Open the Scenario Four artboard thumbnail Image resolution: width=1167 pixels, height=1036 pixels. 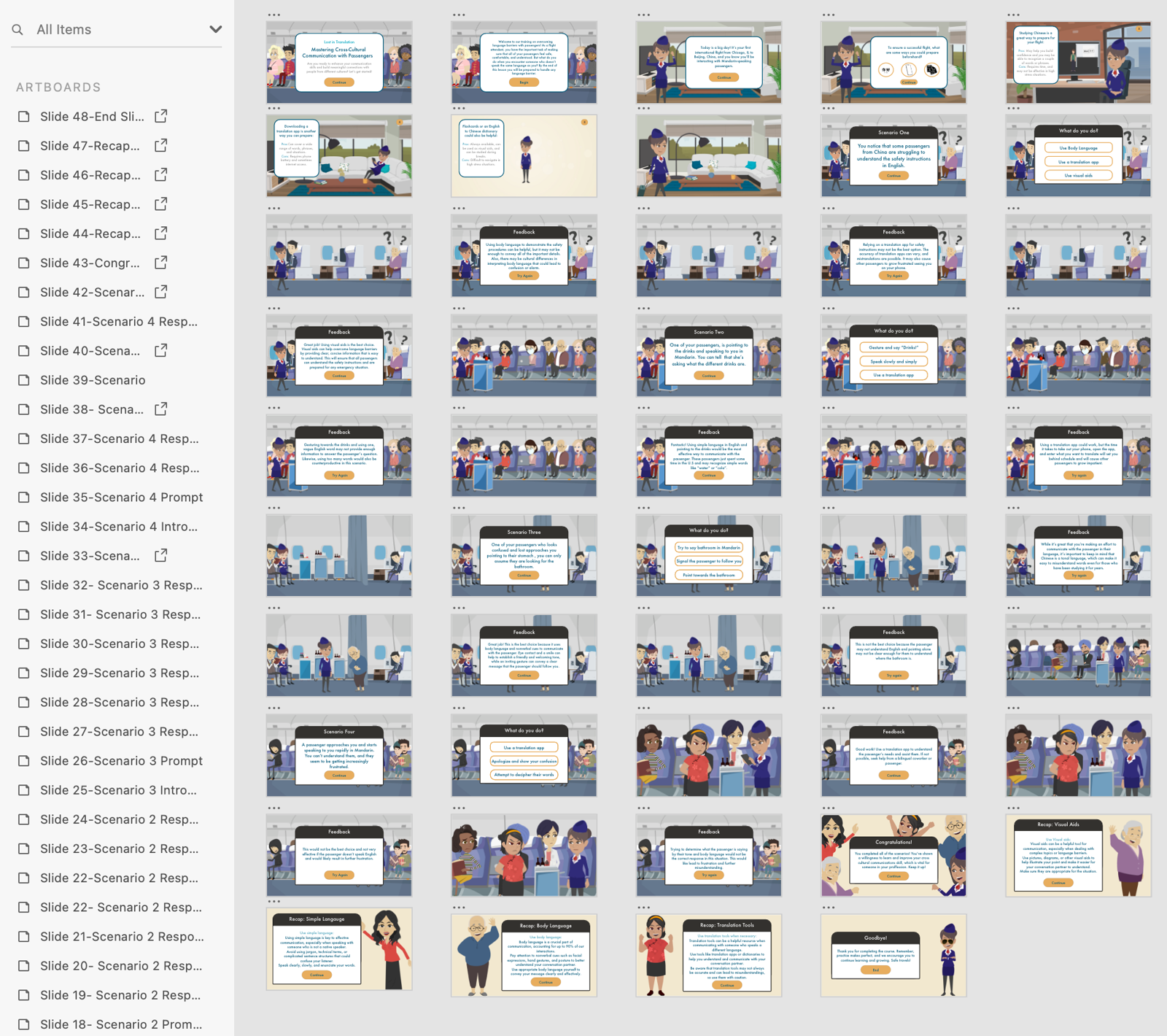coord(339,755)
